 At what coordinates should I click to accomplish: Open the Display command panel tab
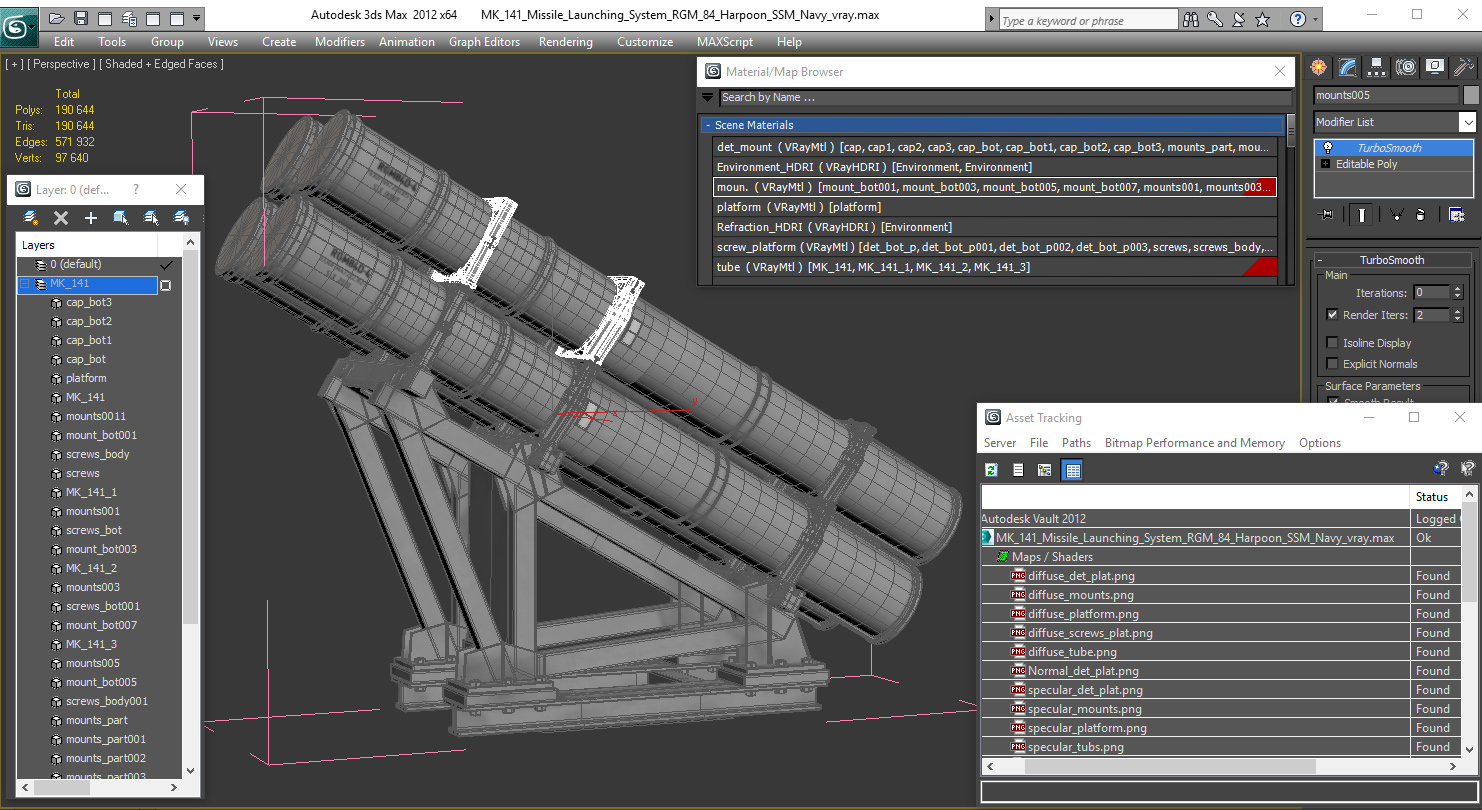click(1435, 67)
